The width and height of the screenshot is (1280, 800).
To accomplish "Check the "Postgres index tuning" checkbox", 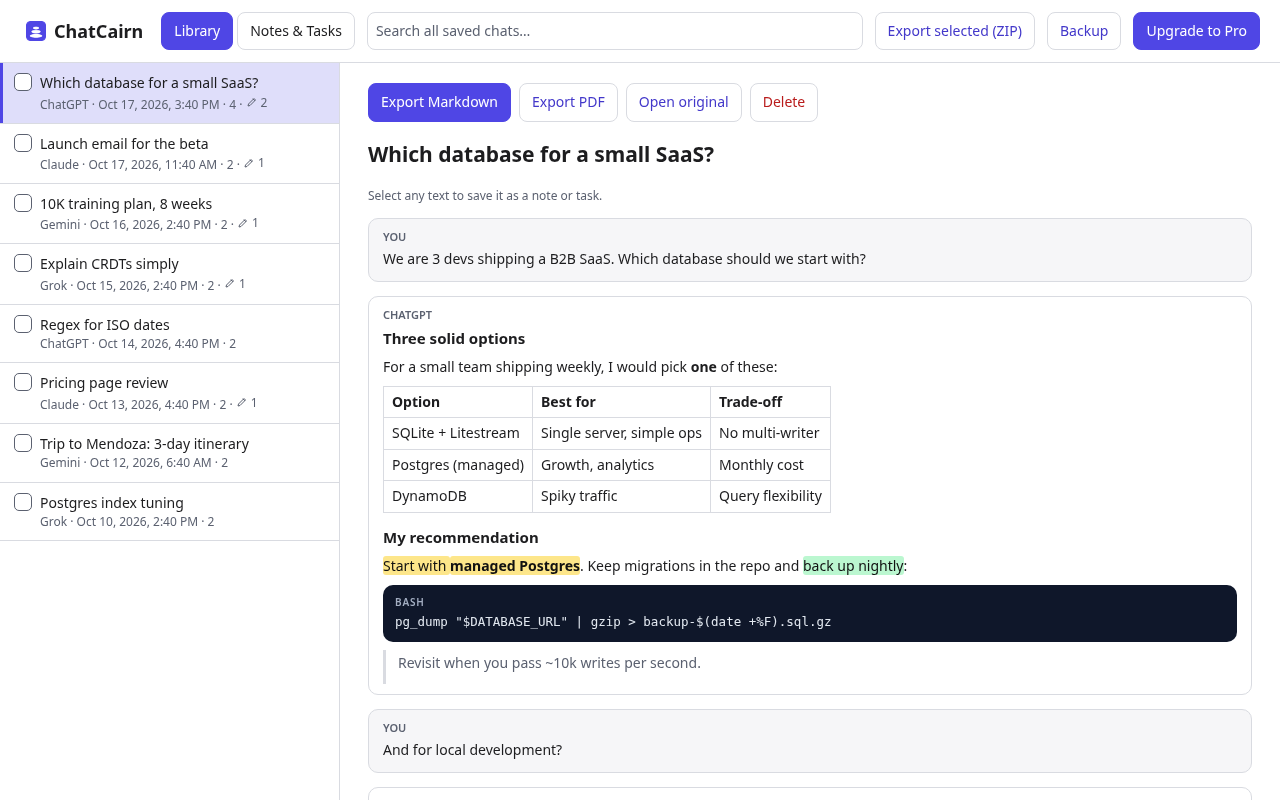I will (x=23, y=502).
